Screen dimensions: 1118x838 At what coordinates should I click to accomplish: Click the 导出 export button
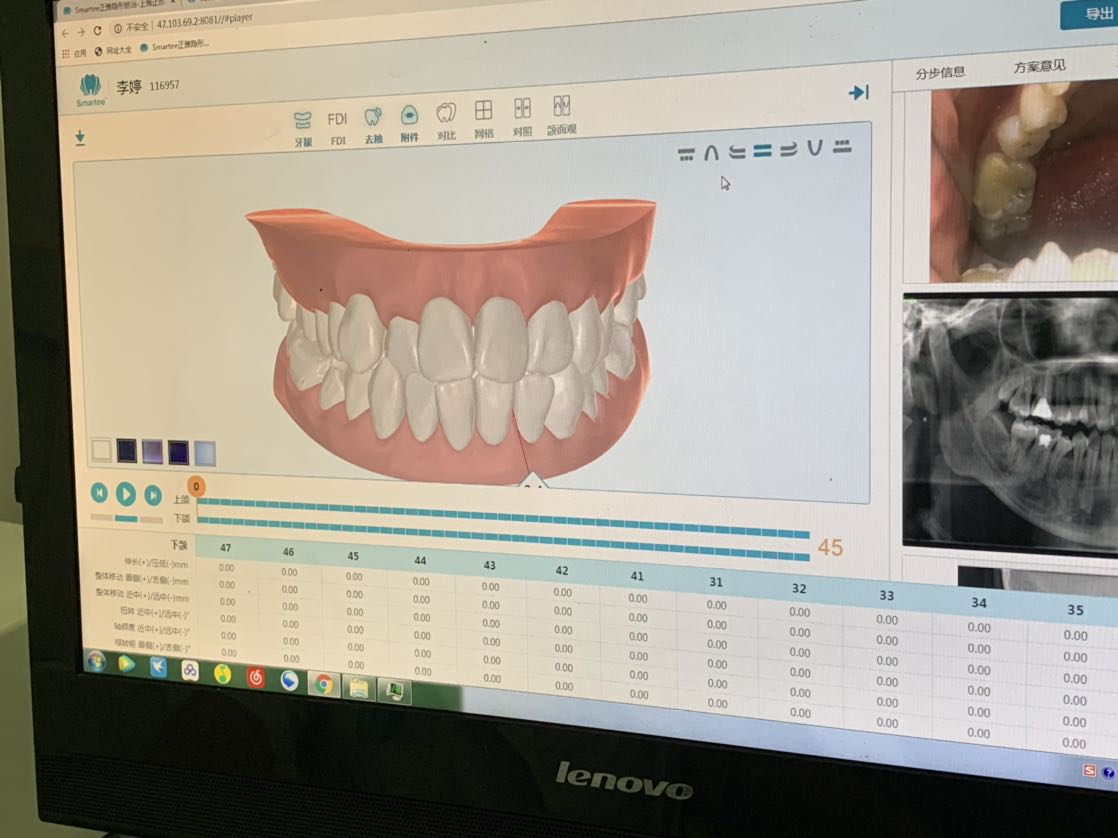click(x=1091, y=14)
